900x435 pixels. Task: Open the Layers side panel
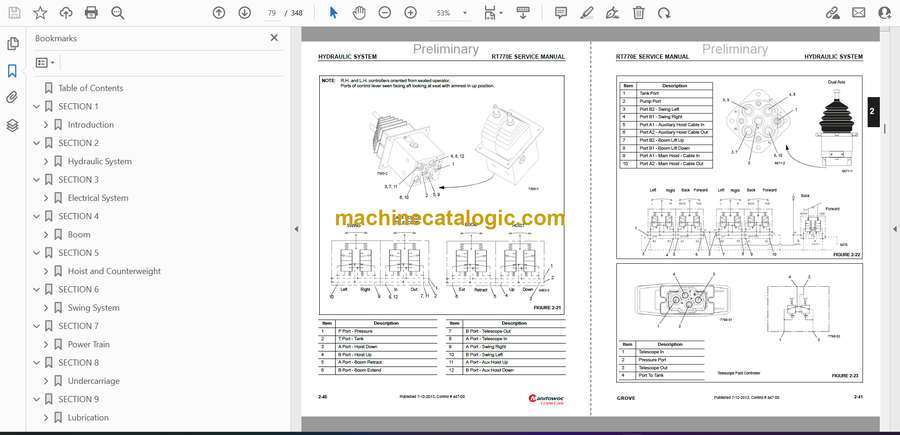[13, 125]
